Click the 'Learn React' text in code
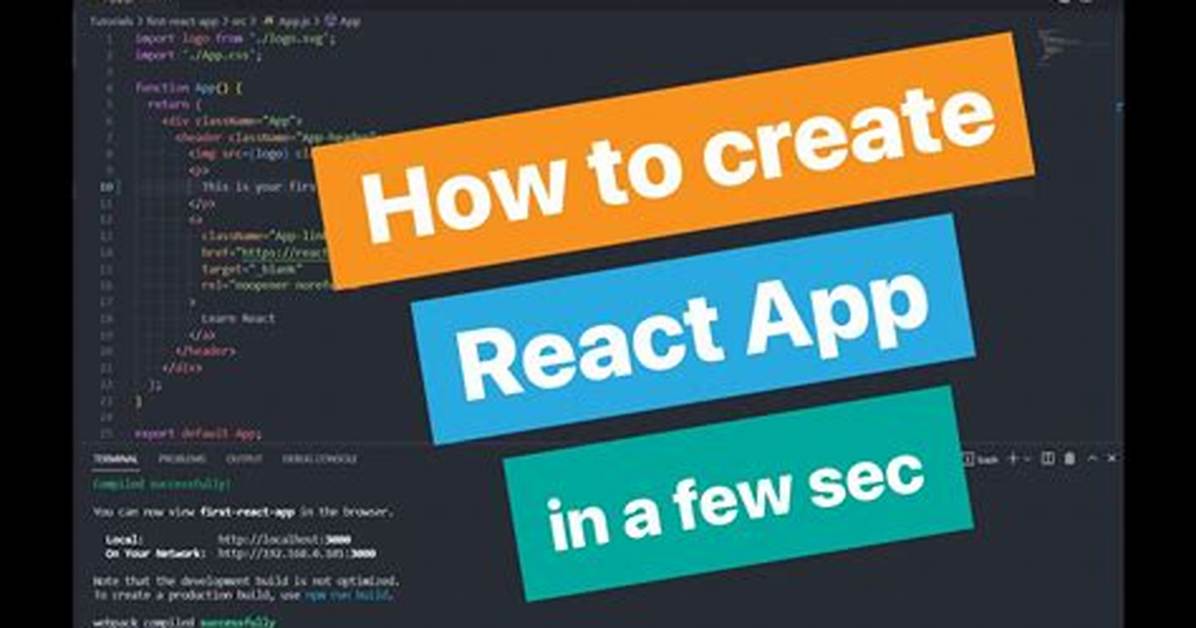1196x628 pixels. (x=238, y=318)
